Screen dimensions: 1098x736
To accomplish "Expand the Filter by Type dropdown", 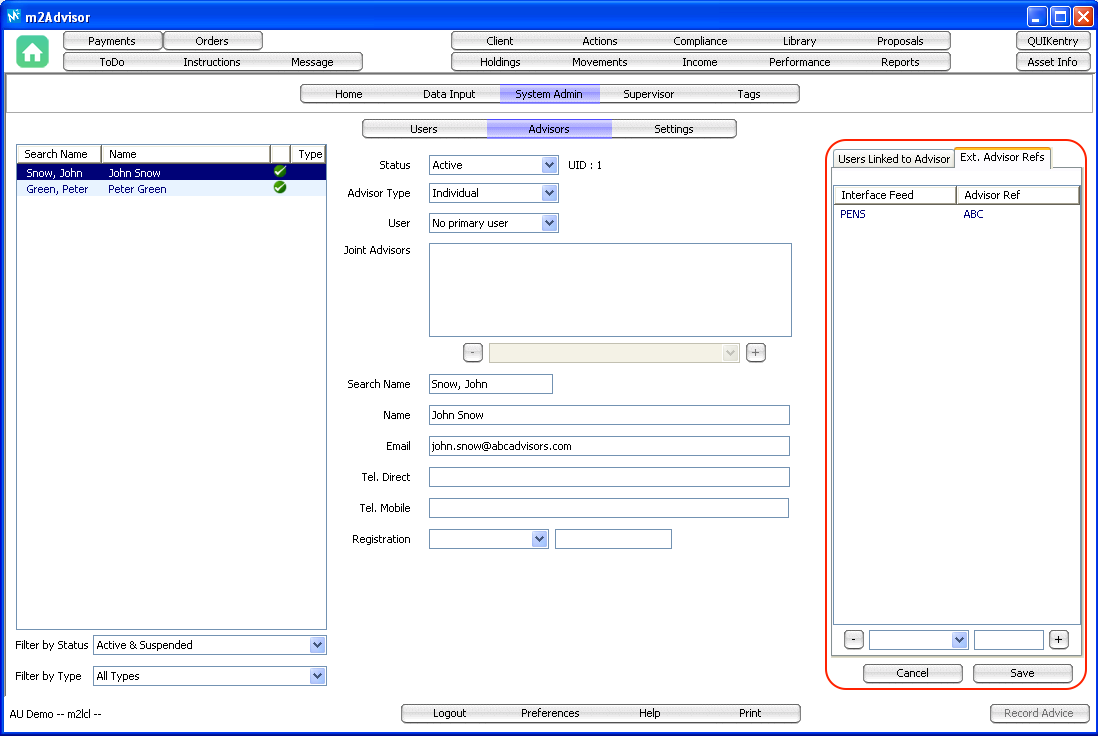I will [317, 677].
